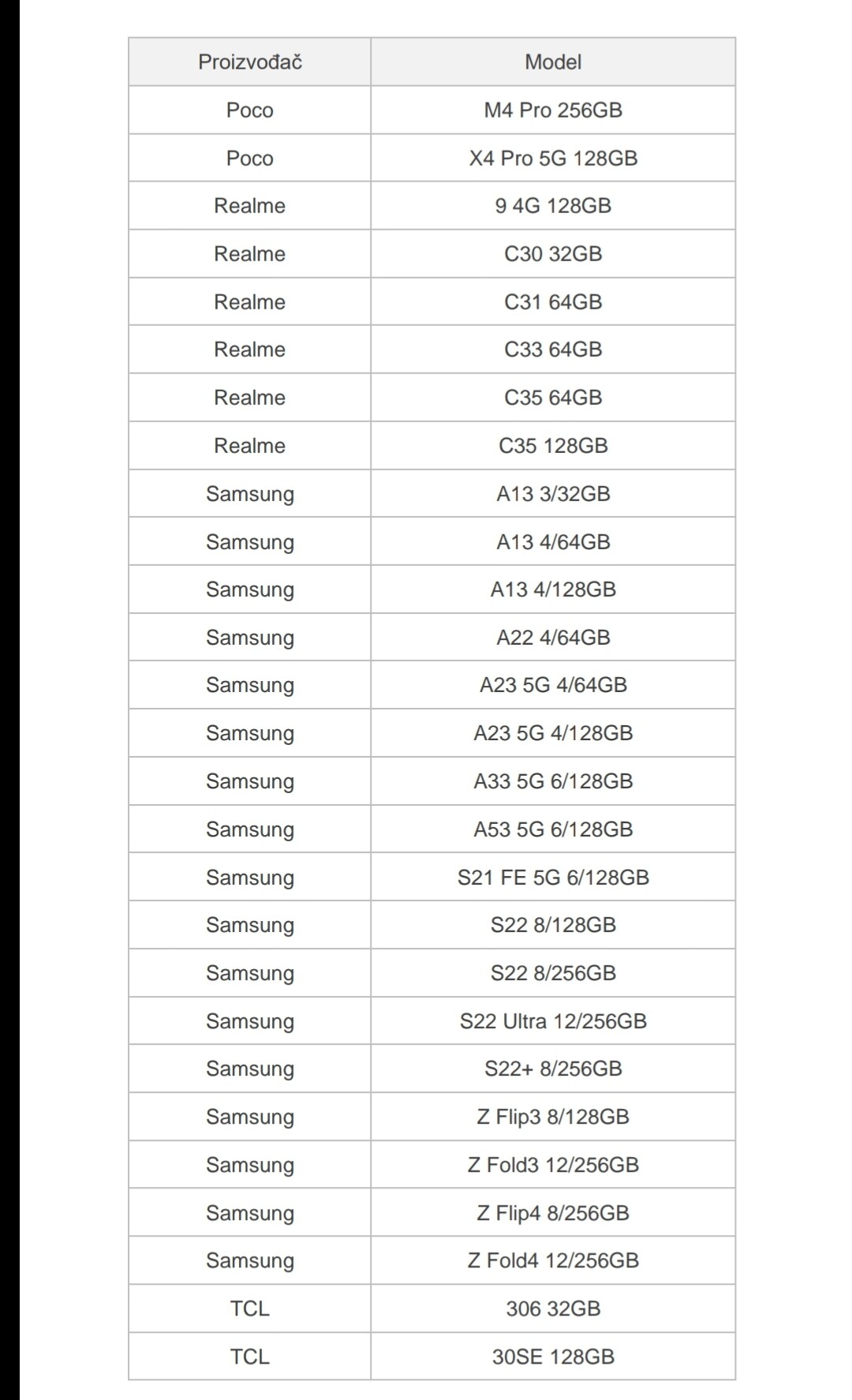Select the X4 Pro 5G 128GB cell
Screen dimensions: 852x1400
553,158
